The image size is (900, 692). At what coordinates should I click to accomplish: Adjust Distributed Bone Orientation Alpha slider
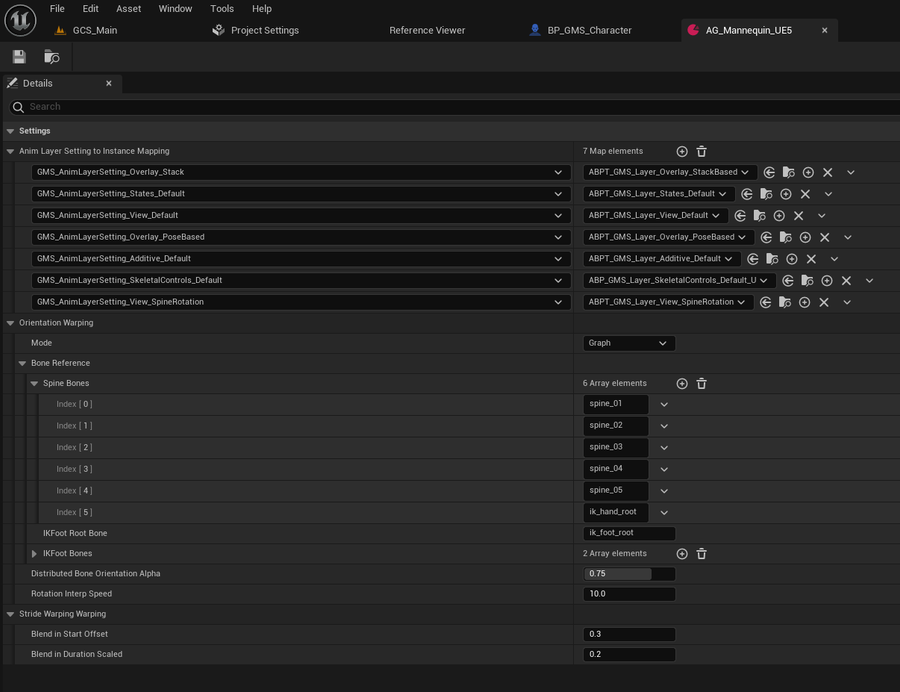[x=629, y=574]
